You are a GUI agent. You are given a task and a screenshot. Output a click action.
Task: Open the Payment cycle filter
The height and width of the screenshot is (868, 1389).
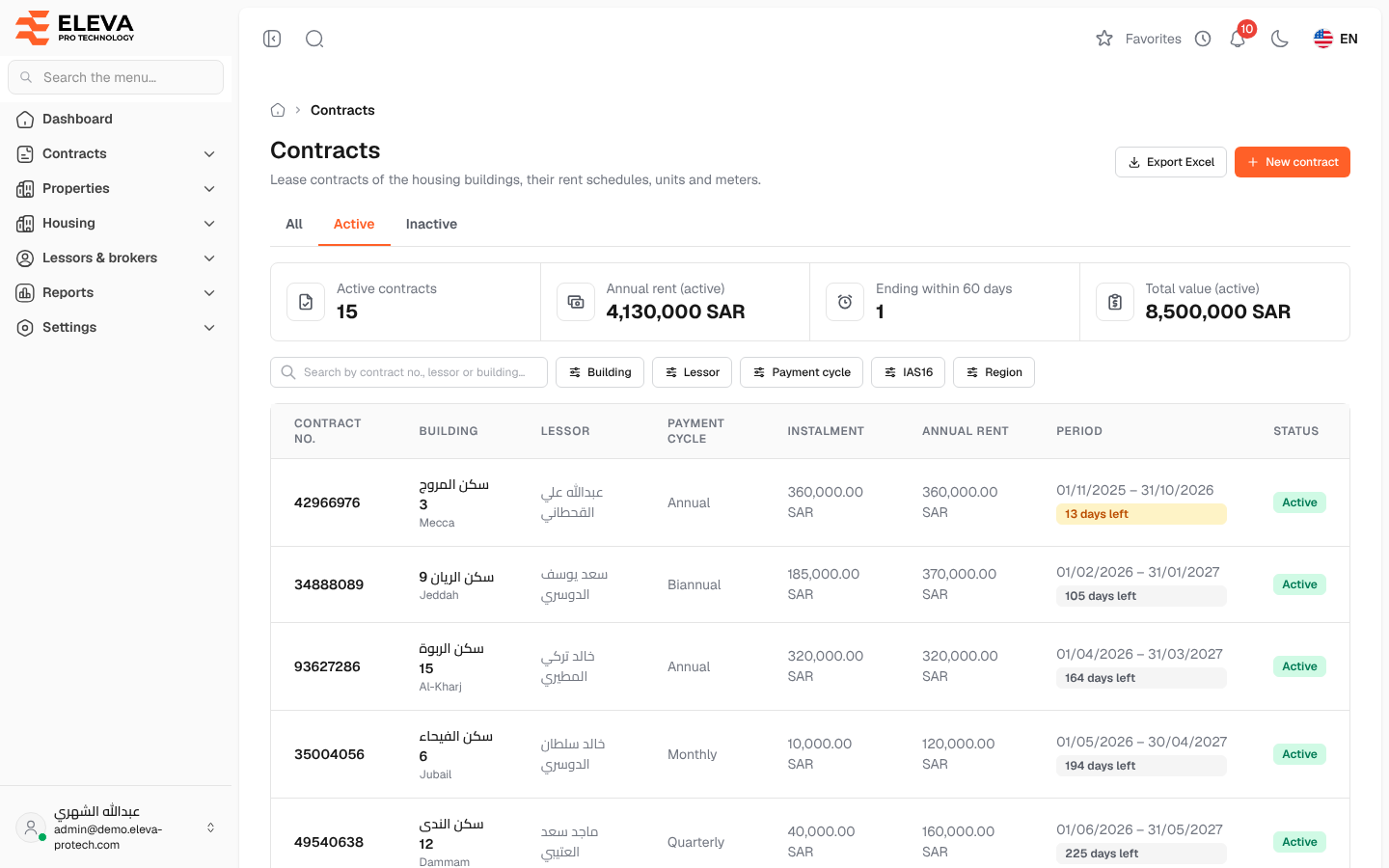tap(802, 372)
